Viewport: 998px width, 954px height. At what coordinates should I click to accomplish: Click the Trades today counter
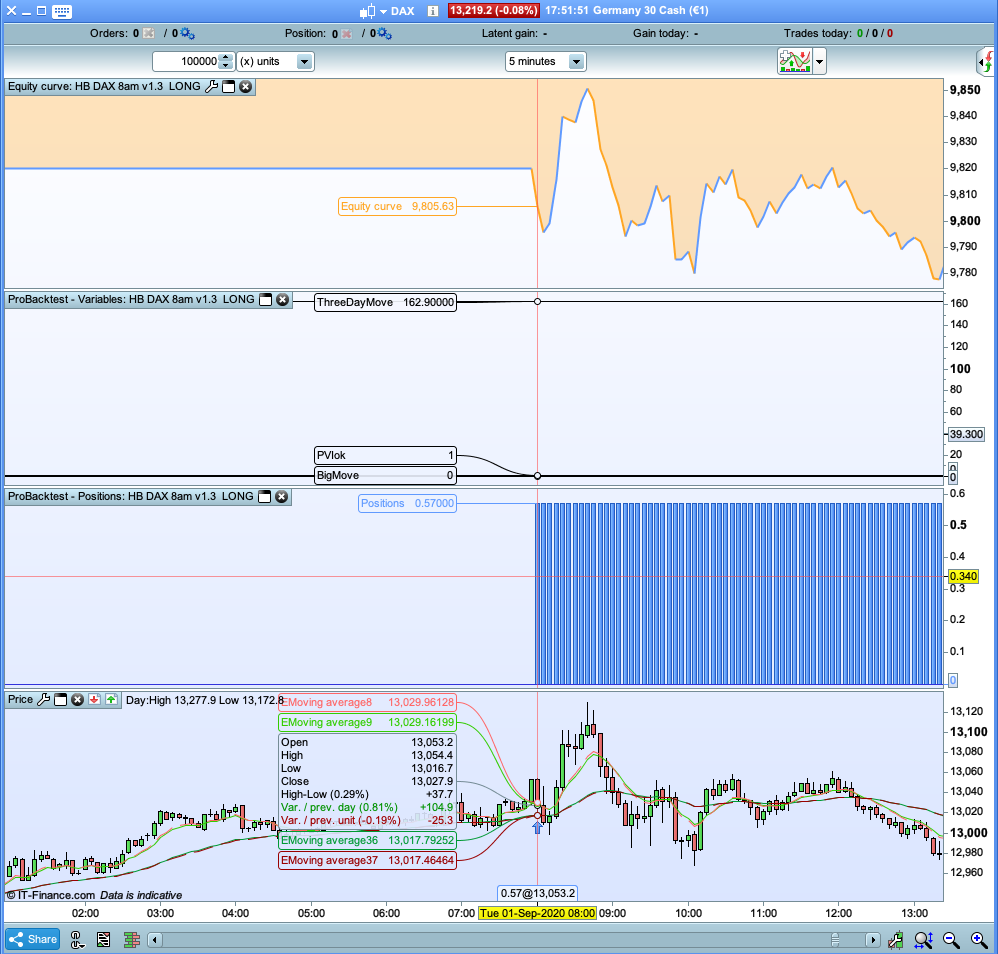coord(838,33)
